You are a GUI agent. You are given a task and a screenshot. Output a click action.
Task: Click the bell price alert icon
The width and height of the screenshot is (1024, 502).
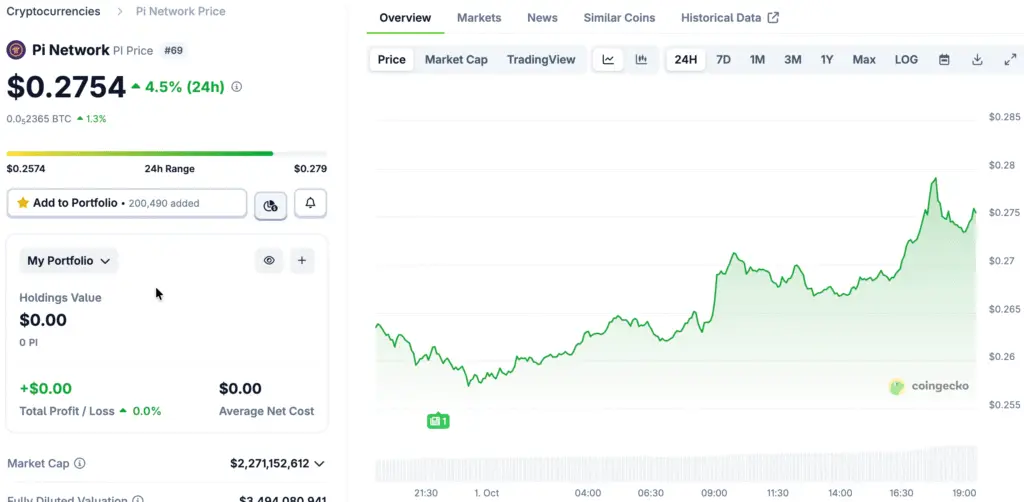[x=310, y=203]
